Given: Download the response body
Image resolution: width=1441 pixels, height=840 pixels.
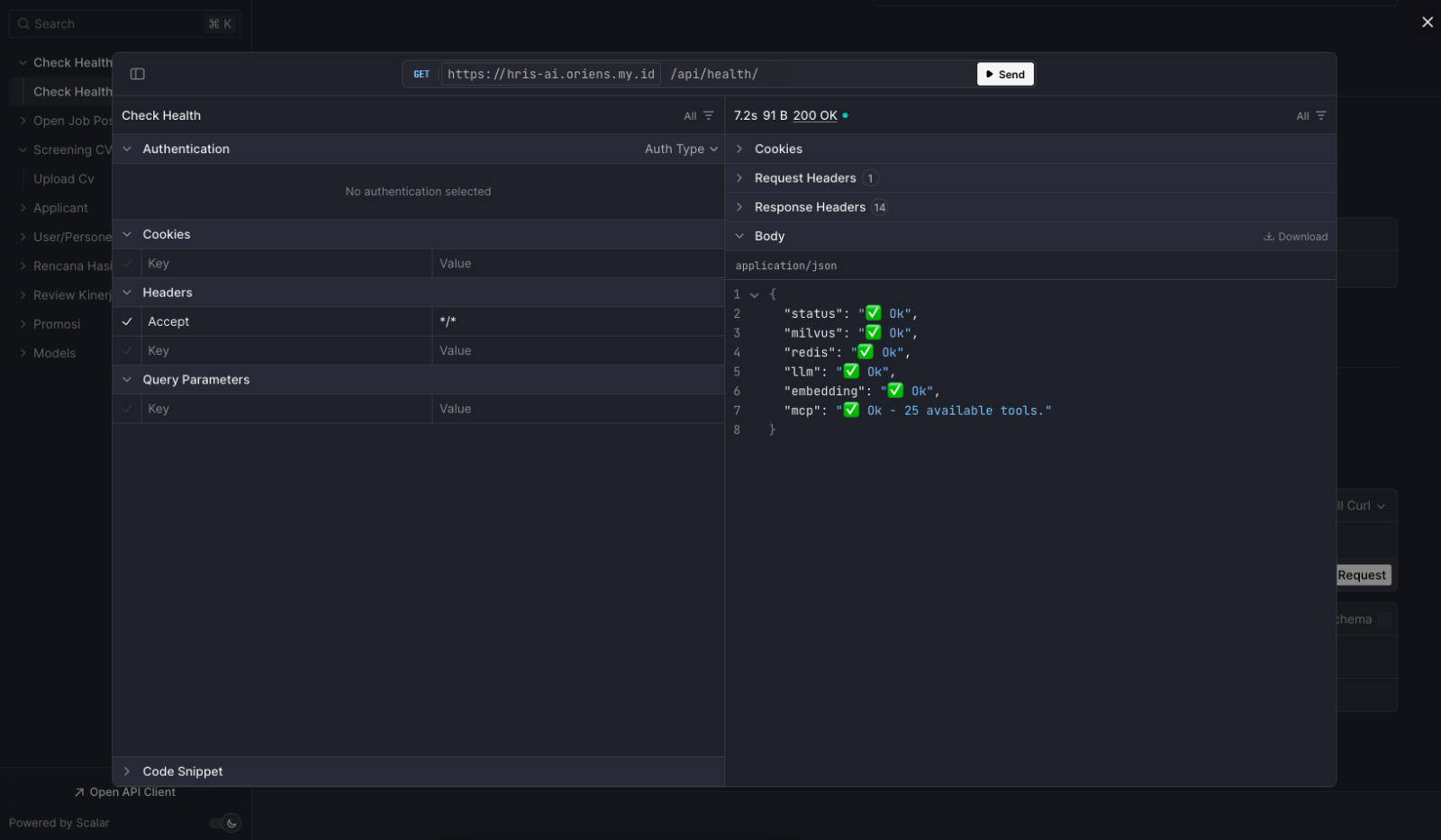Looking at the screenshot, I should coord(1295,237).
